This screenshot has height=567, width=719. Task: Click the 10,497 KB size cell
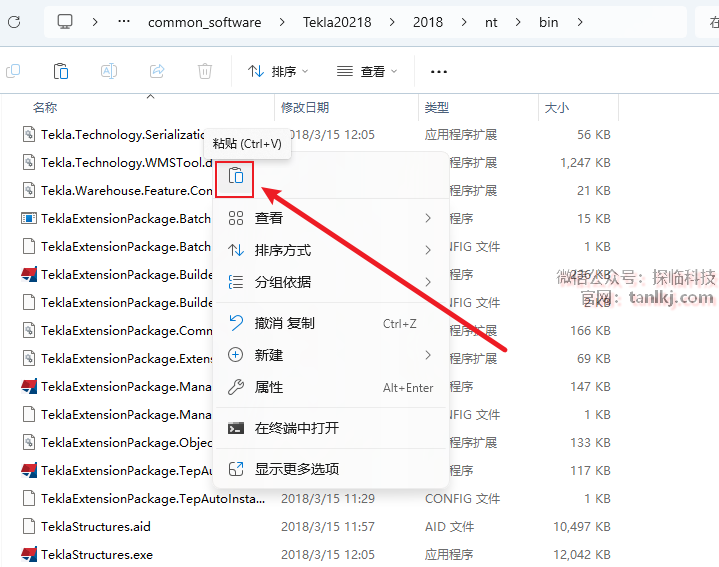pos(581,527)
